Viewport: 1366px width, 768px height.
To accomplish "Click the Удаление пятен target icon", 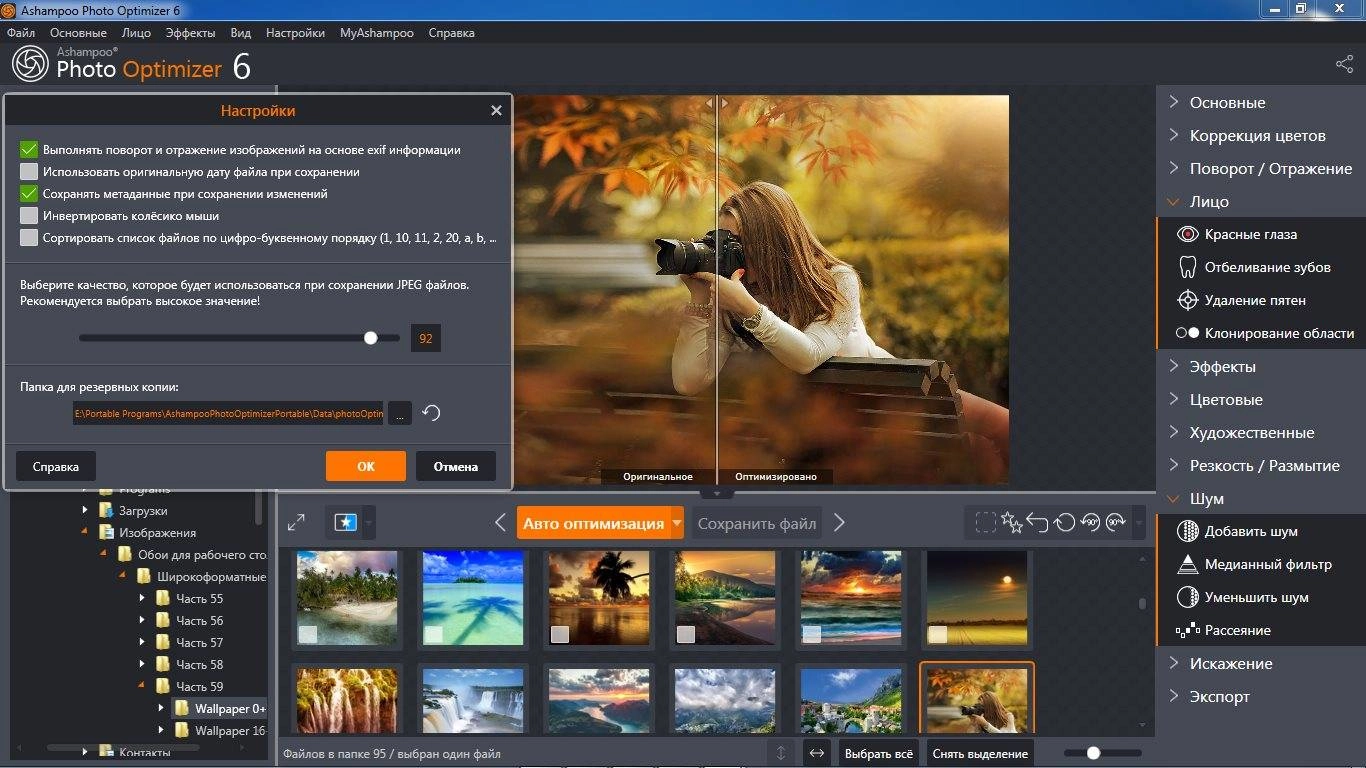I will [1187, 300].
